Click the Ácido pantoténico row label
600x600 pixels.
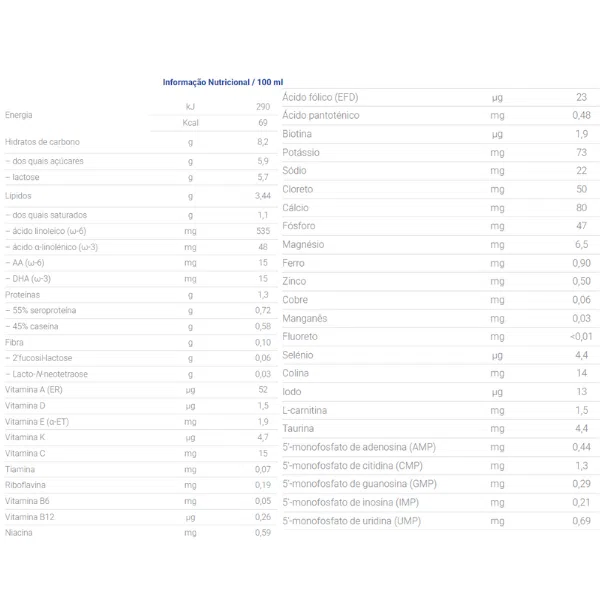(322, 115)
